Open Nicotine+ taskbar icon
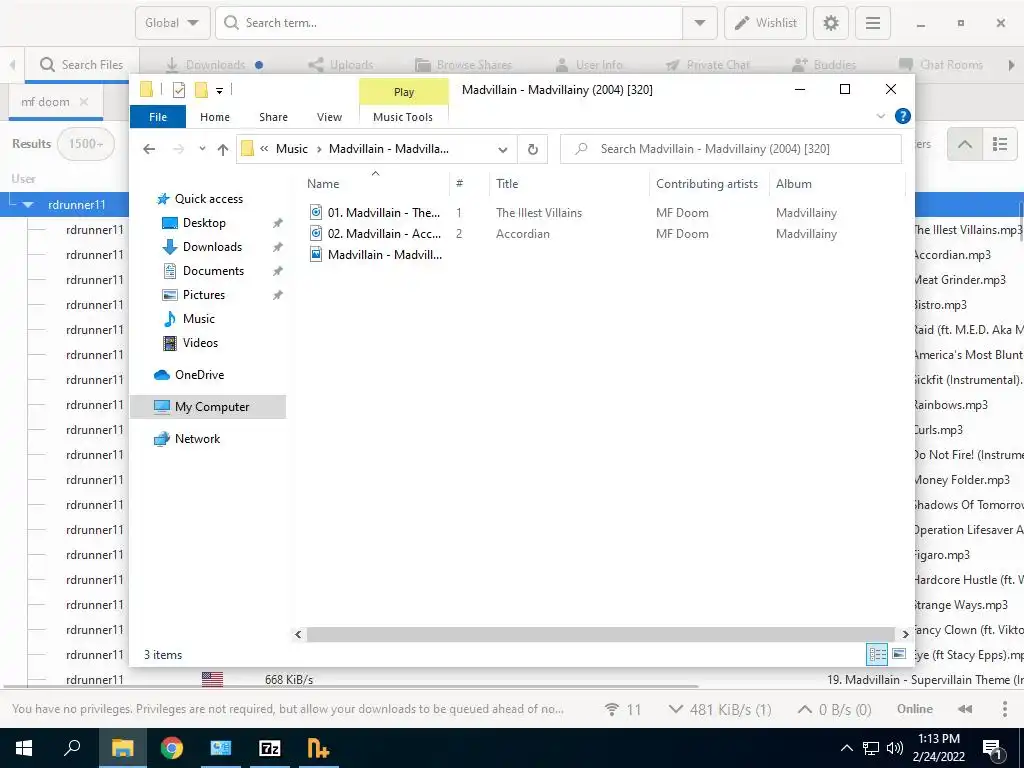Viewport: 1024px width, 768px height. (x=318, y=748)
